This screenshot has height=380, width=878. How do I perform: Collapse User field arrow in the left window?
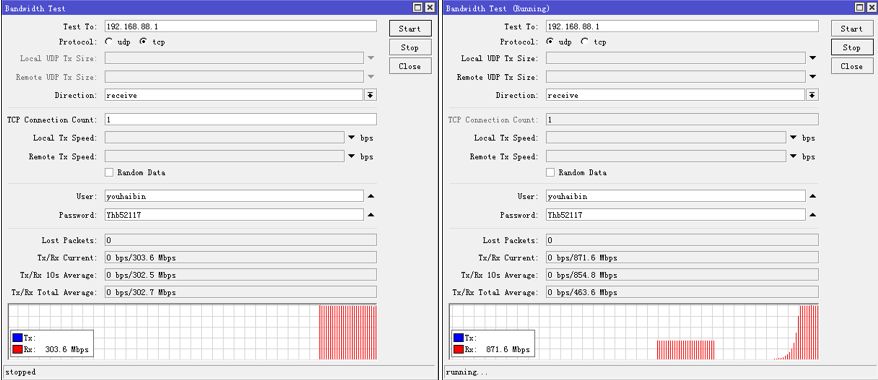coord(371,196)
